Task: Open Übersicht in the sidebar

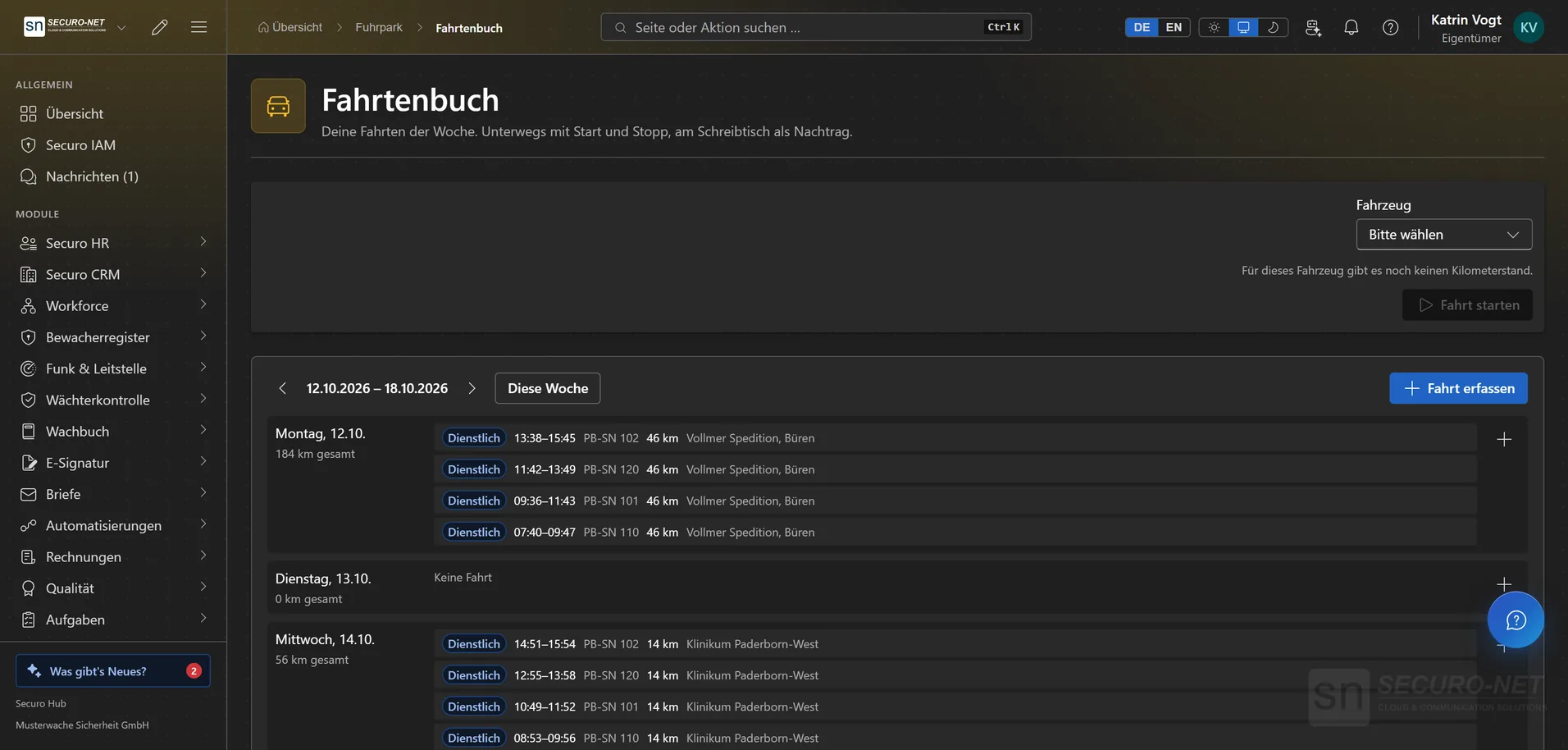Action: pyautogui.click(x=113, y=113)
